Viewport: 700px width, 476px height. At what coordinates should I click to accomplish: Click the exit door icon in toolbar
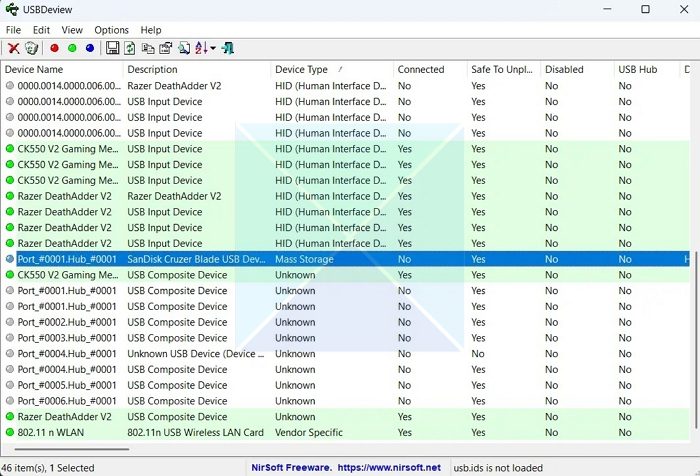click(x=229, y=48)
